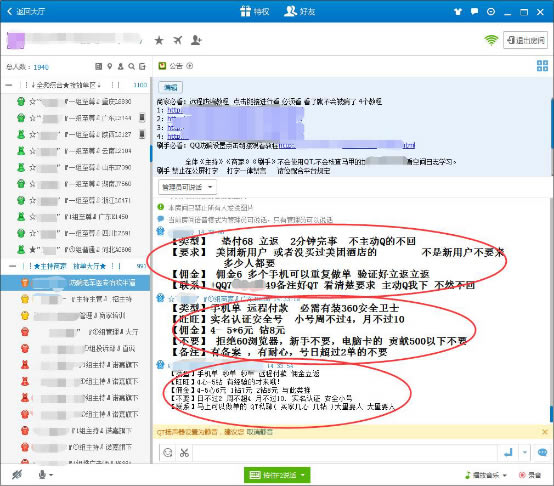This screenshot has width=554, height=486.
Task: Open the 好友 friends tab
Action: coord(300,11)
